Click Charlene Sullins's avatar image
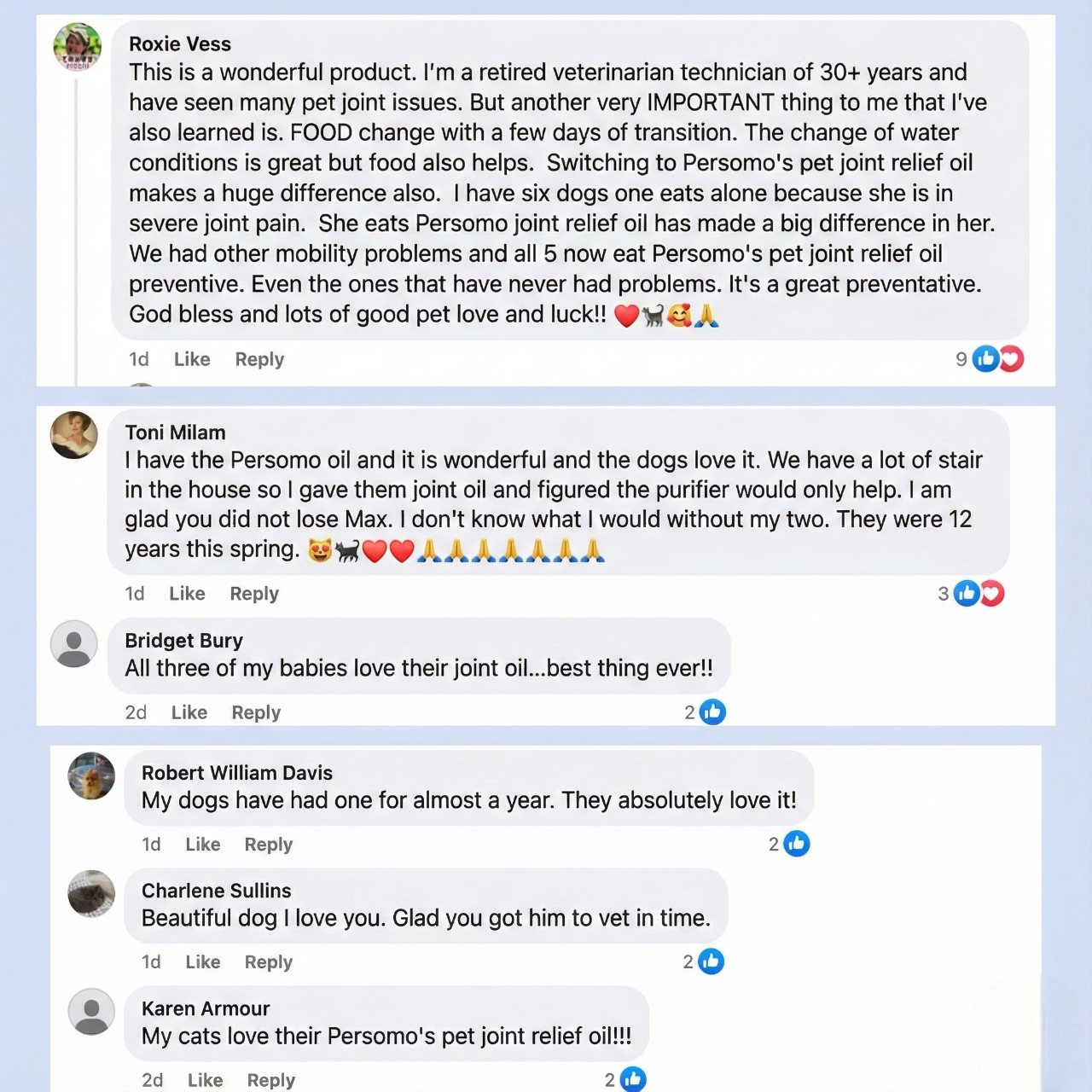This screenshot has width=1092, height=1092. [x=91, y=893]
